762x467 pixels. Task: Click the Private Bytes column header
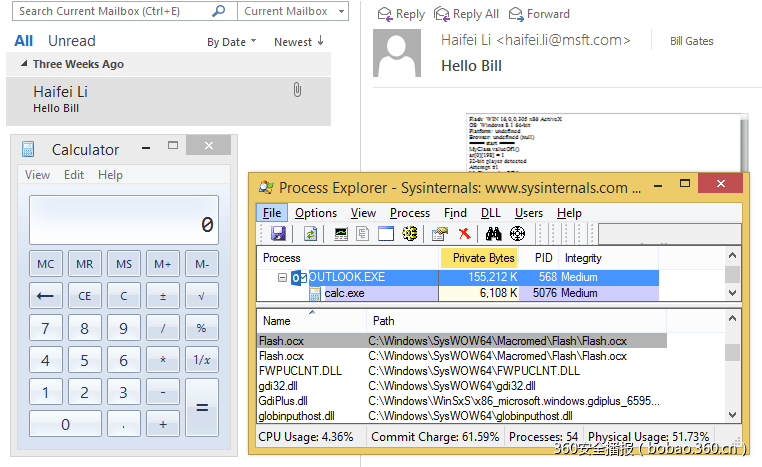pyautogui.click(x=483, y=258)
